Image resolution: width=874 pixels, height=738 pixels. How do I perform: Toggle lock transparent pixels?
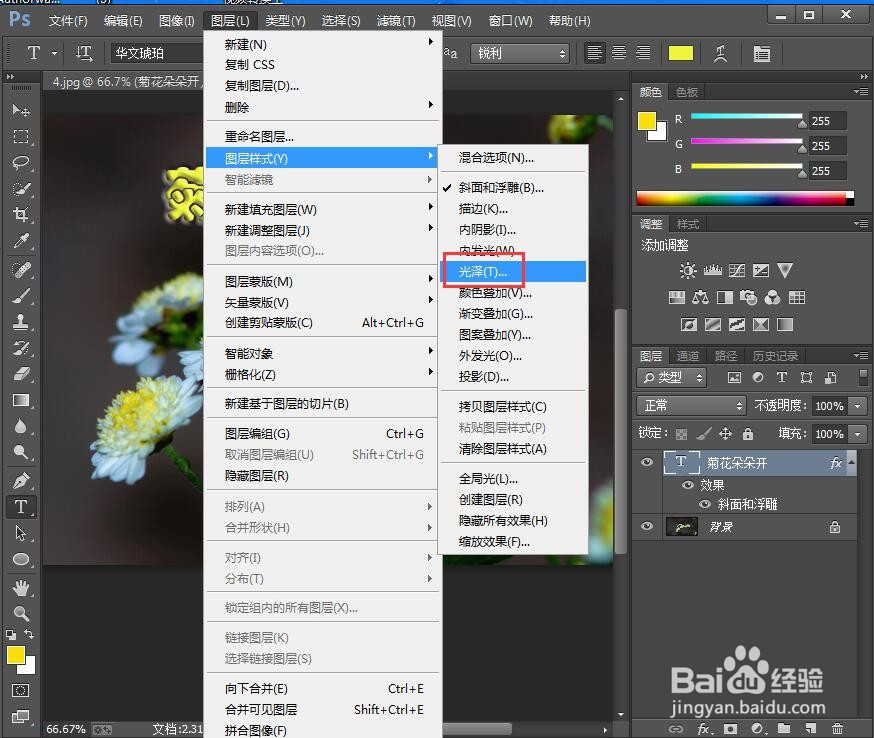[681, 434]
